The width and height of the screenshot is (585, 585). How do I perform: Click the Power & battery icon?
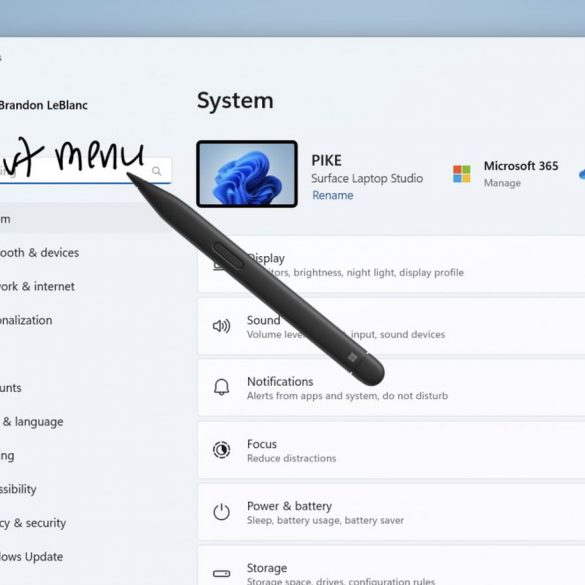(x=221, y=512)
